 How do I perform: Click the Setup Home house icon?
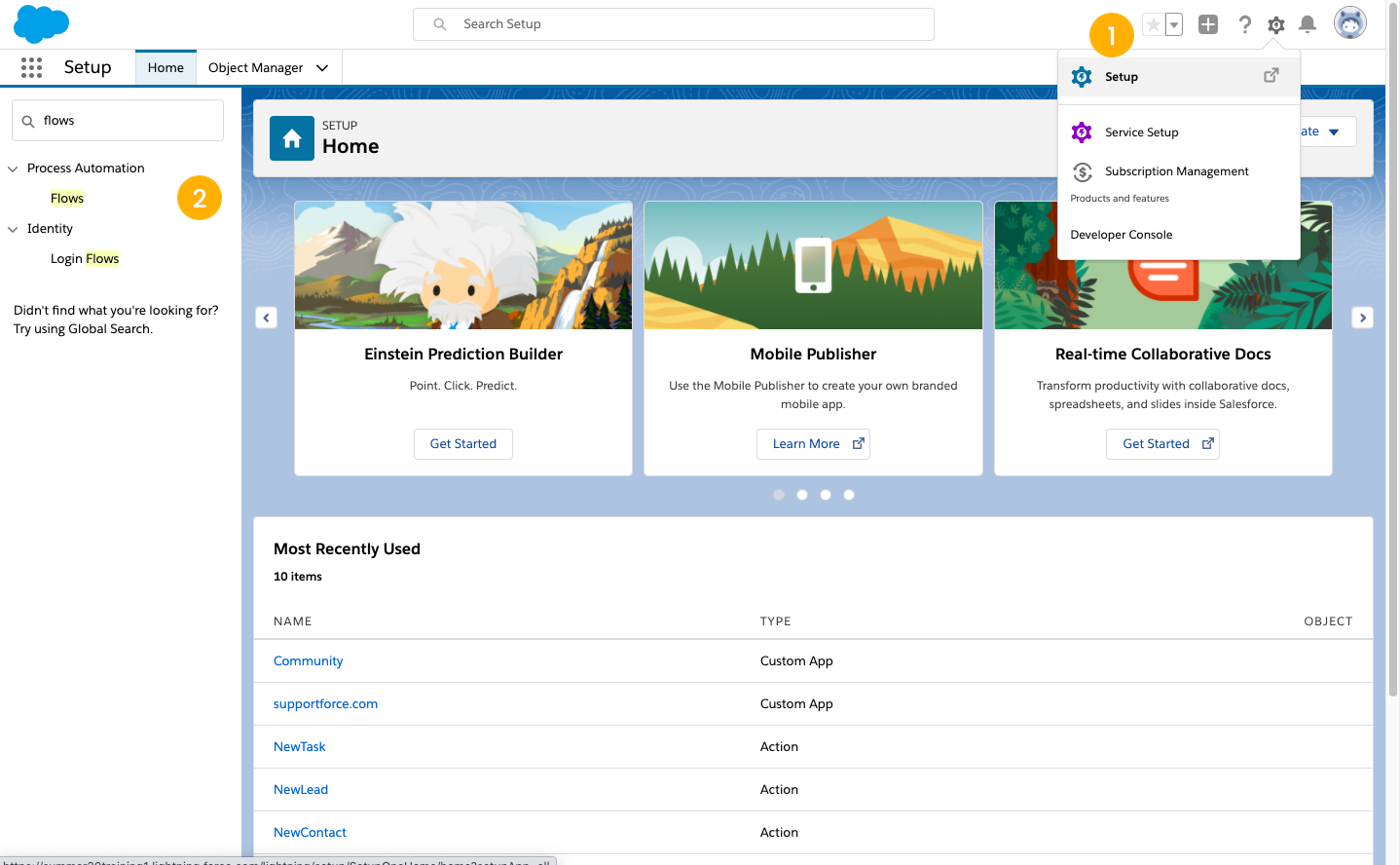point(292,138)
